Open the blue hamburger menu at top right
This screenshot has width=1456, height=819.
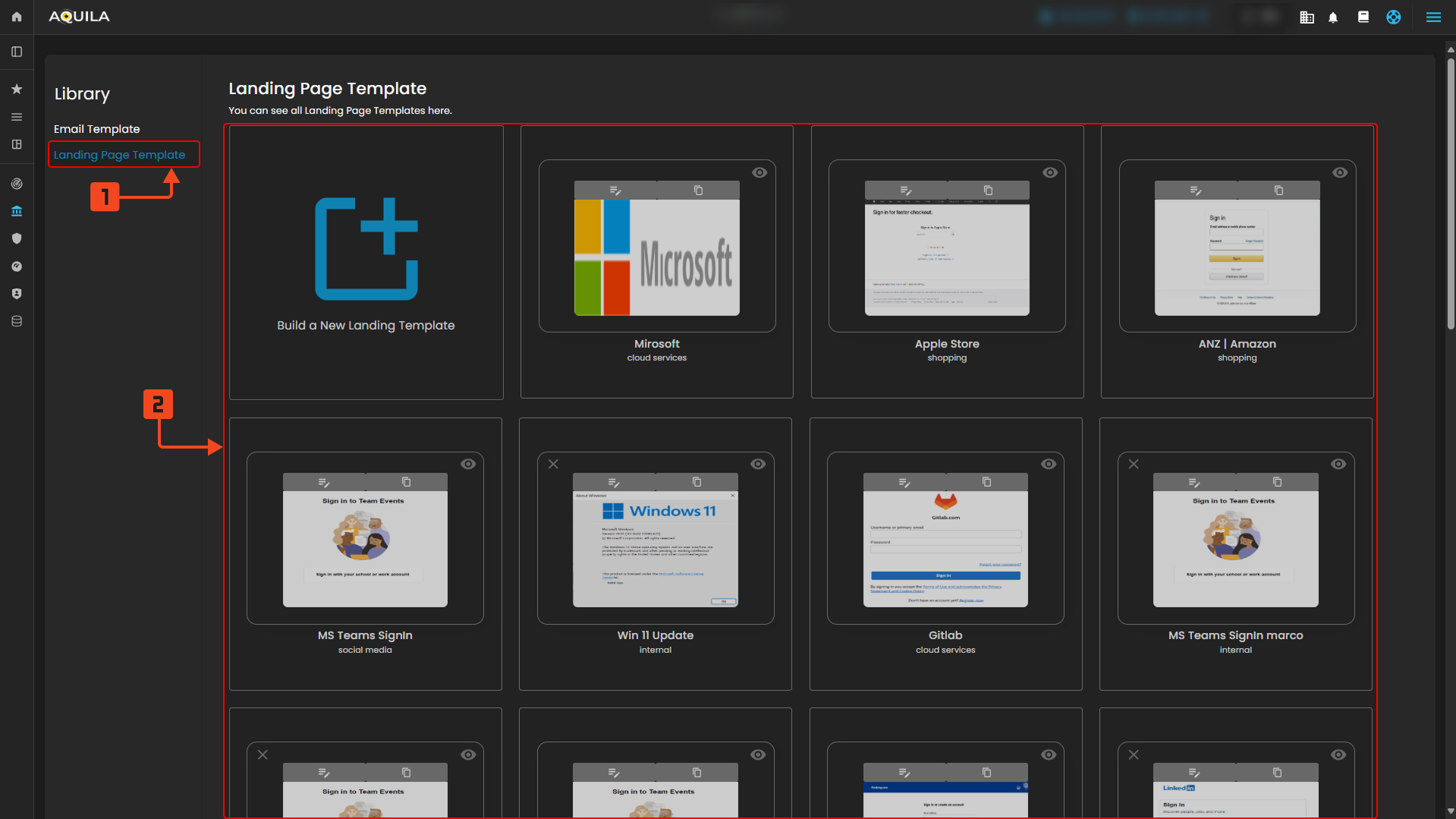pyautogui.click(x=1433, y=17)
